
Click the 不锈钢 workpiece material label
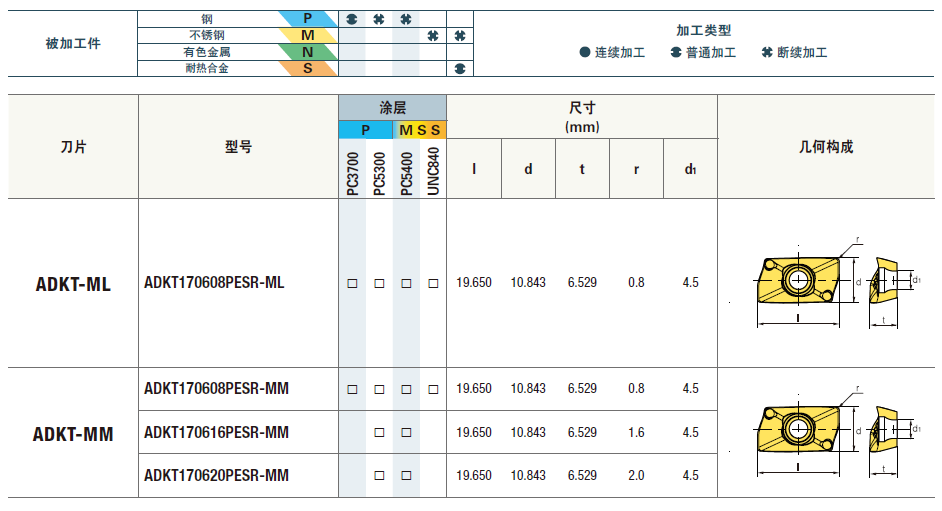pos(207,35)
